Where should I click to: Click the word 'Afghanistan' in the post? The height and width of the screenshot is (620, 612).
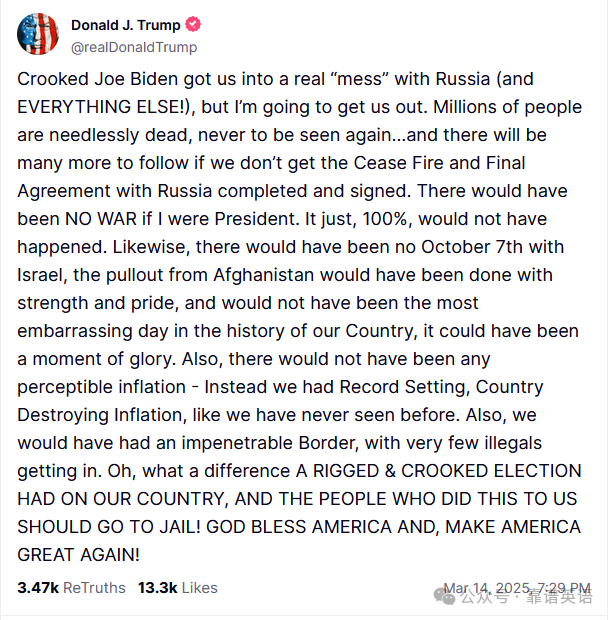[264, 275]
